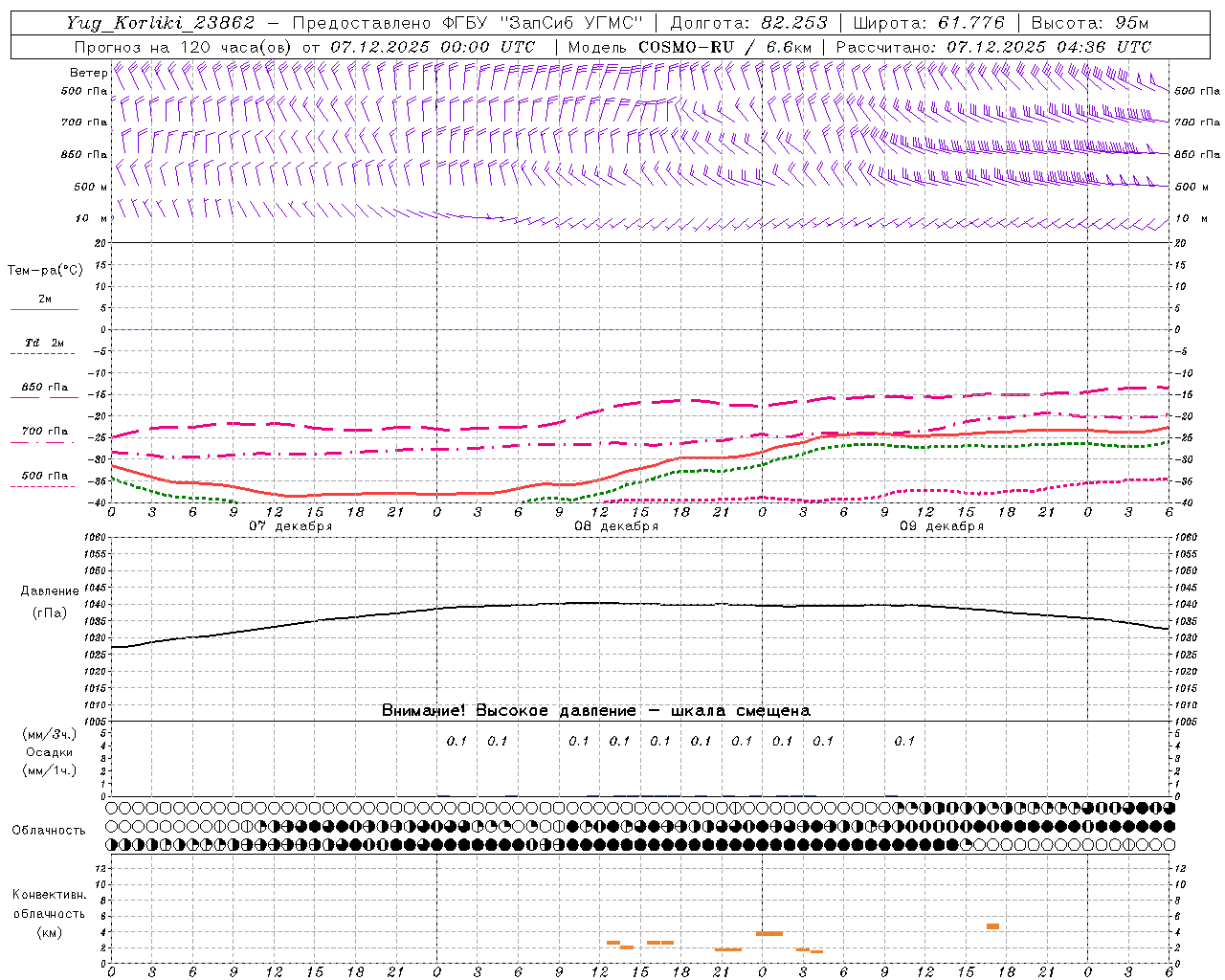Image resolution: width=1225 pixels, height=980 pixels.
Task: Click the station title Yug_Korliki_23862
Action: click(161, 23)
